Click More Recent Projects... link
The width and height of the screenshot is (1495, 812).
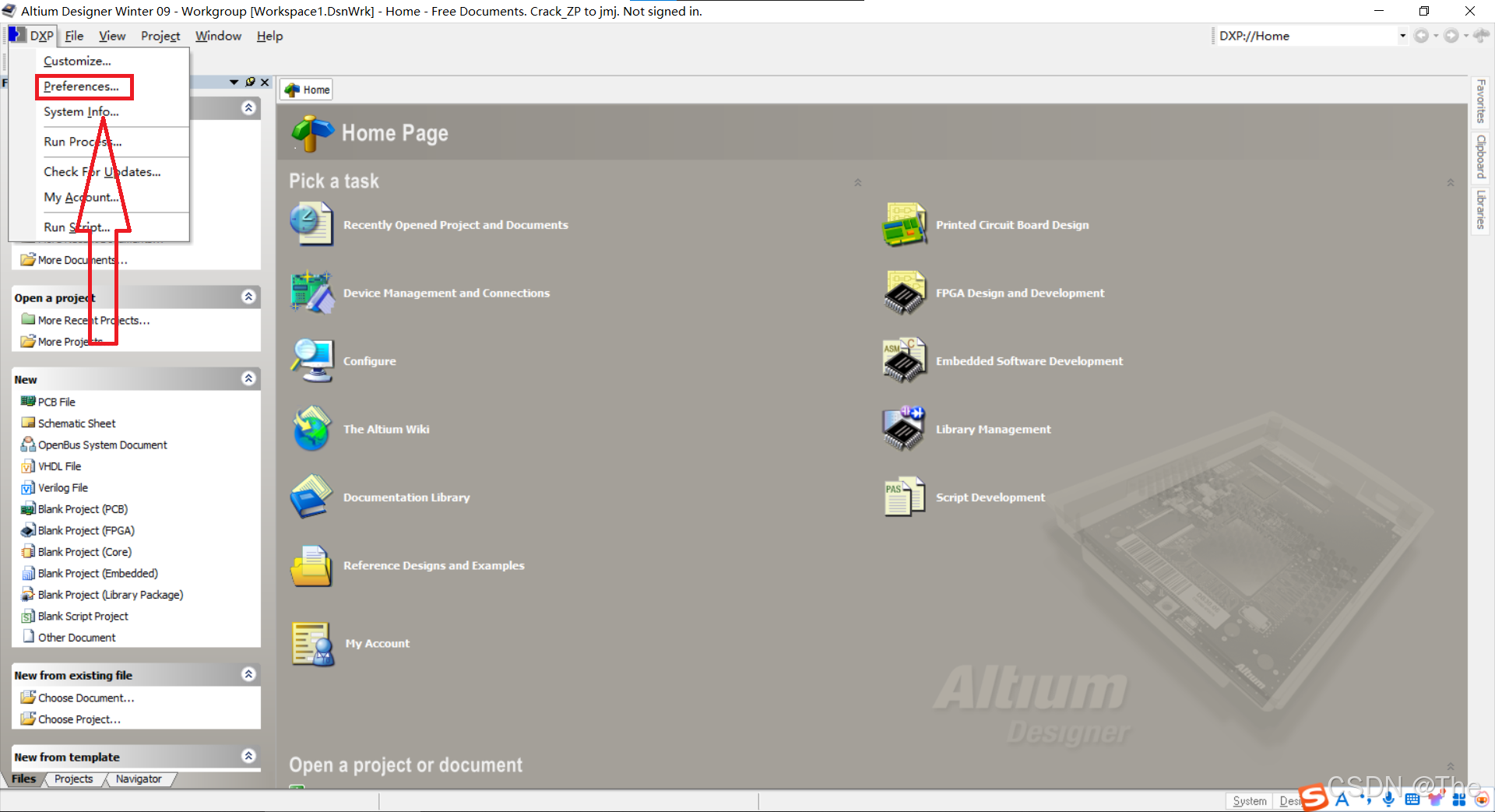[x=93, y=320]
